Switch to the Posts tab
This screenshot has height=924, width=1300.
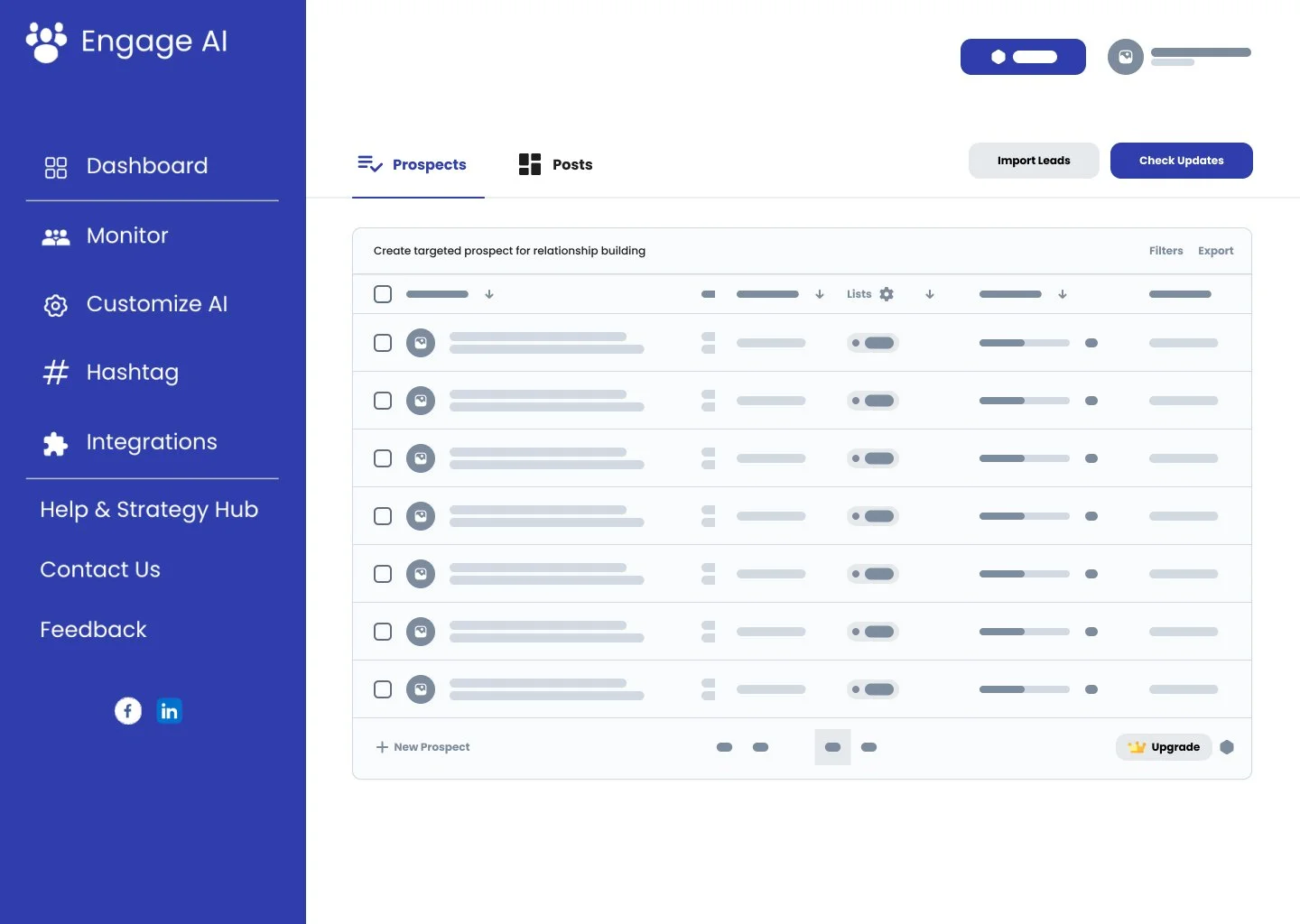coord(556,165)
